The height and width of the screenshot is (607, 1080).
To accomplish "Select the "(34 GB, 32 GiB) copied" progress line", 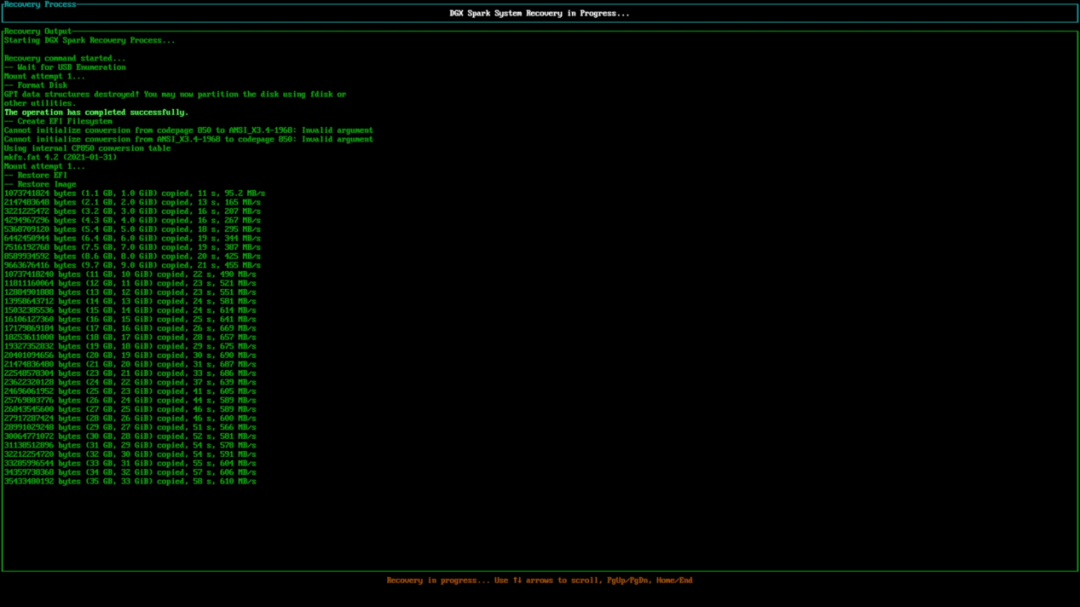I will [x=130, y=472].
